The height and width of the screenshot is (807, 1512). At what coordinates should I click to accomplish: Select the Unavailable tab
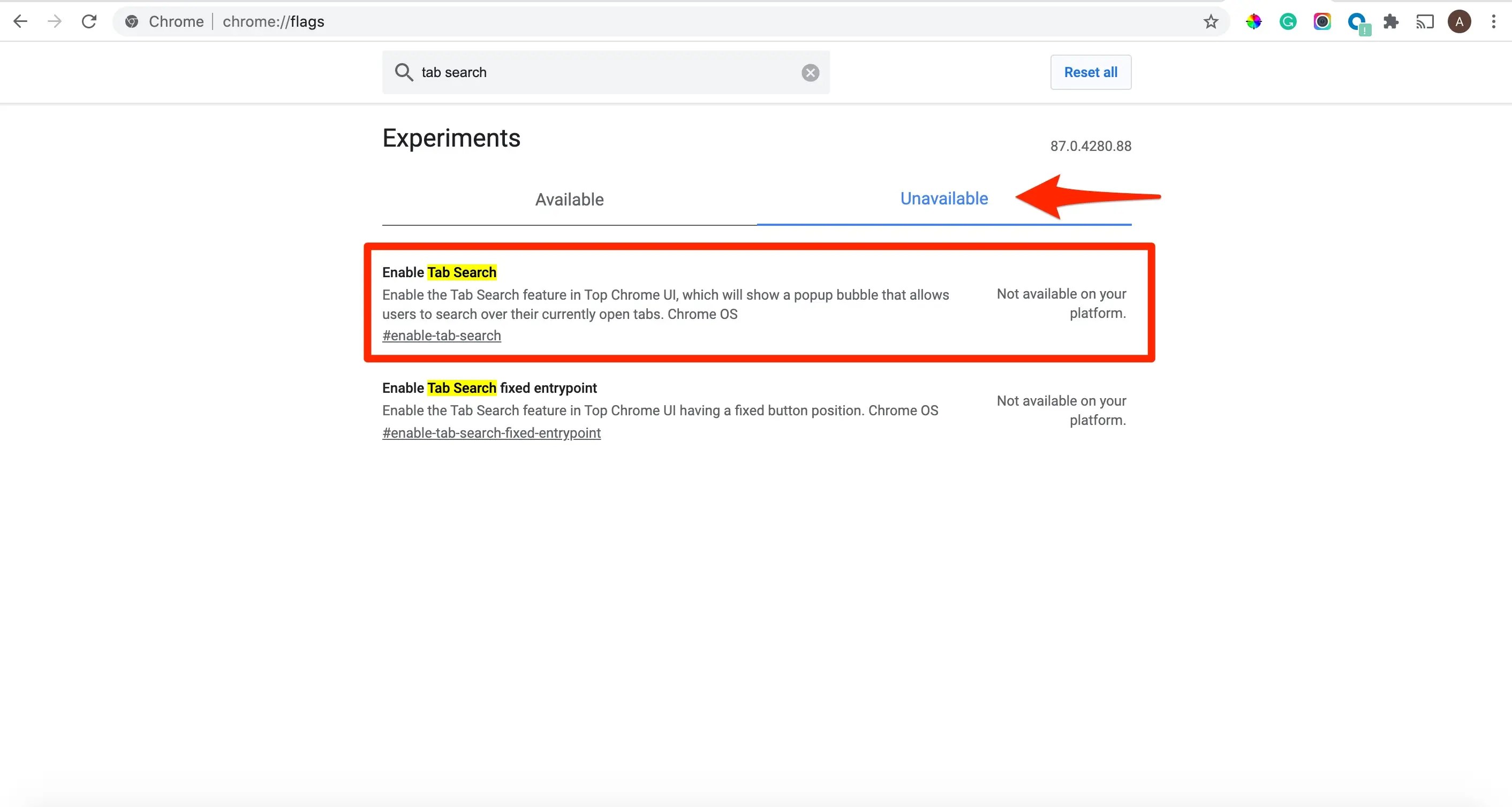pyautogui.click(x=943, y=199)
